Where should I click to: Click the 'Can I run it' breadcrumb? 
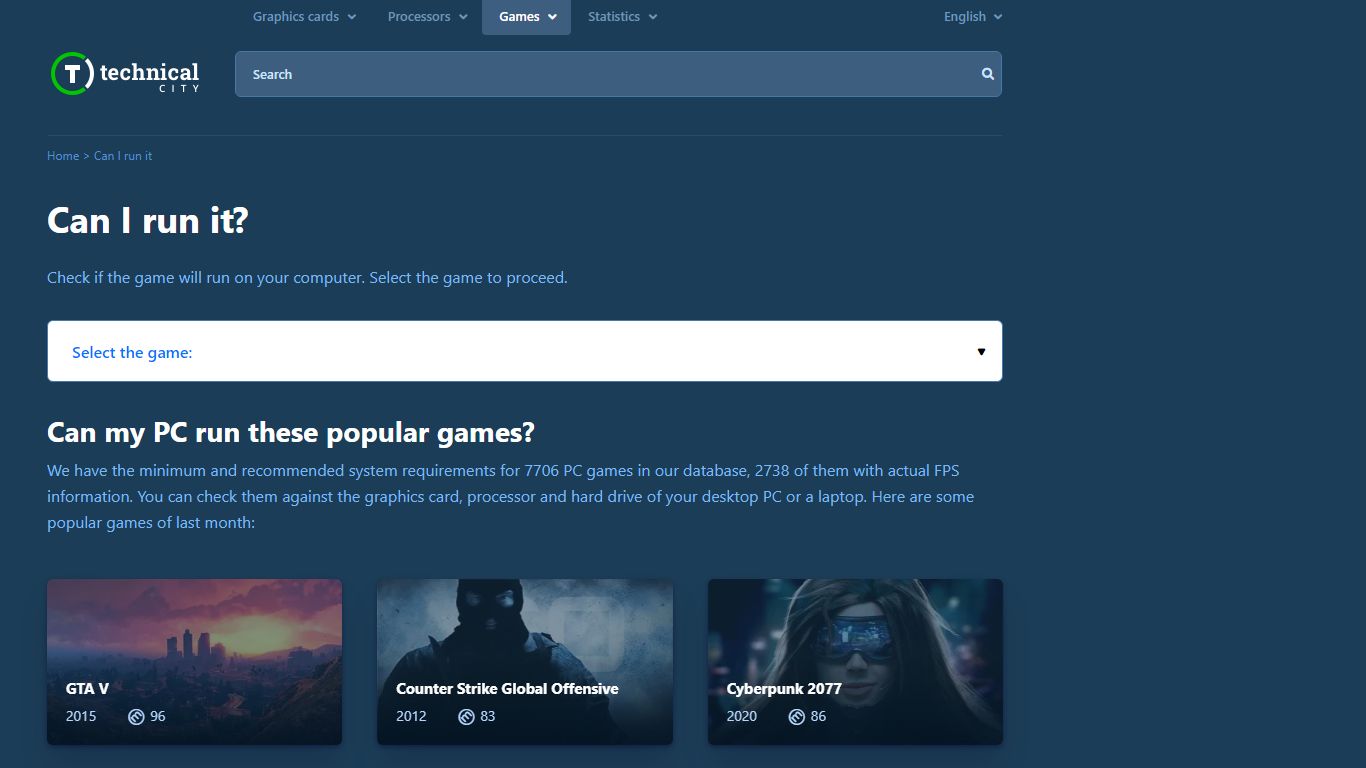pyautogui.click(x=123, y=156)
